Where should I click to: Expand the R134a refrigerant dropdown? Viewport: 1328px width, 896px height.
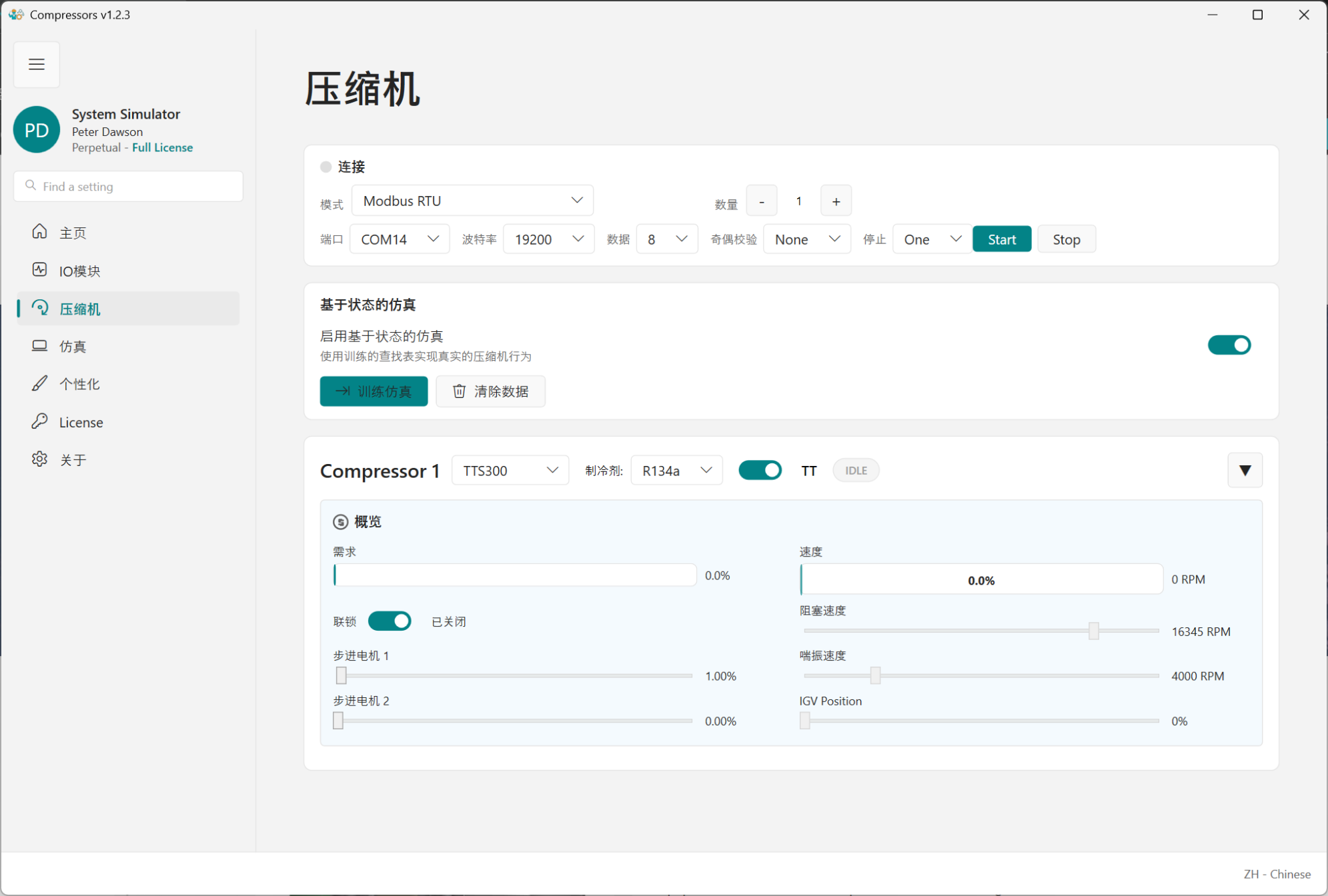[676, 471]
